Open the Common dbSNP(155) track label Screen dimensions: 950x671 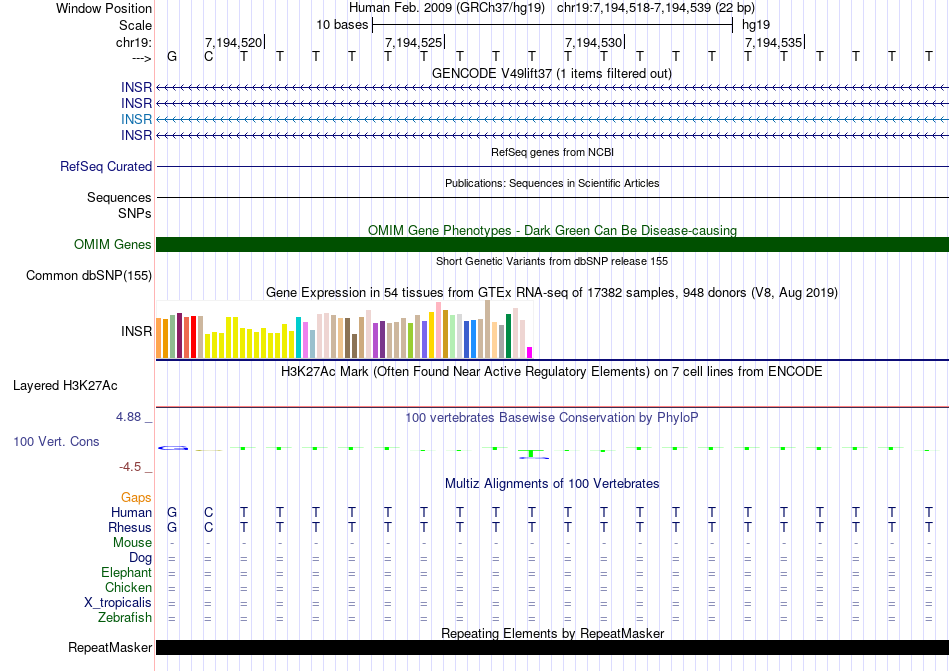pyautogui.click(x=89, y=276)
